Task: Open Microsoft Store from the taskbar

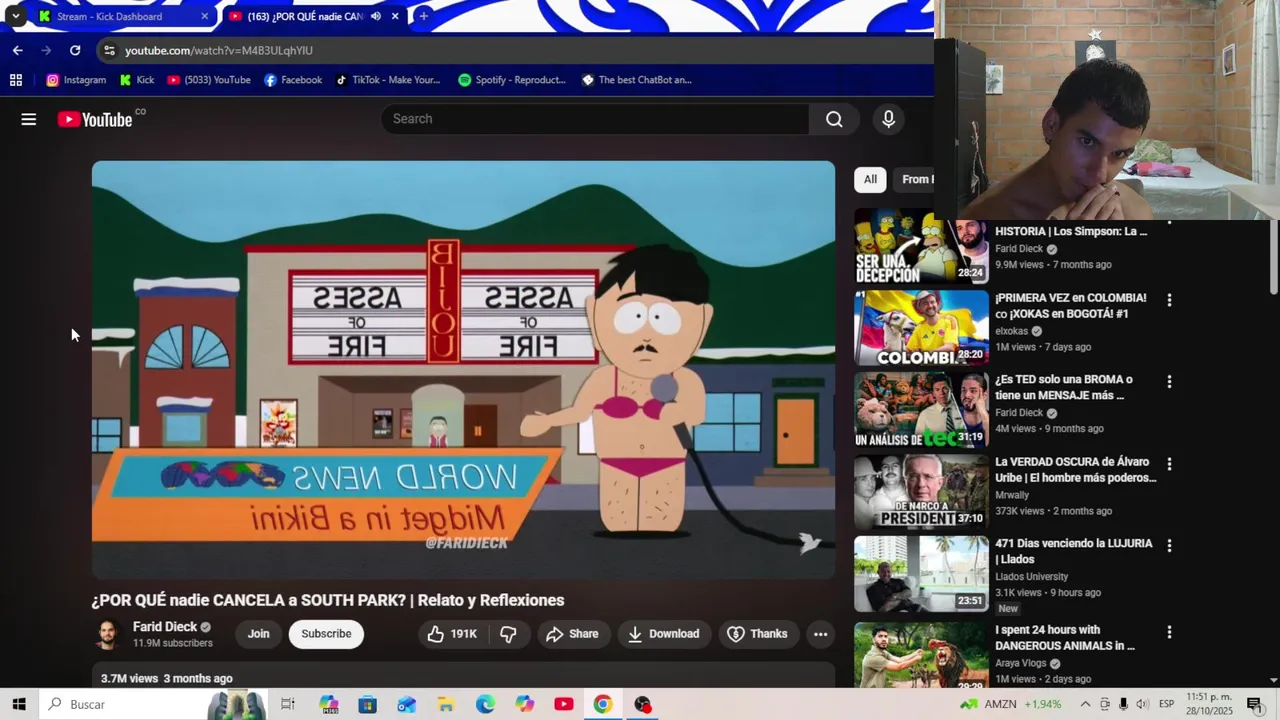Action: tap(367, 704)
